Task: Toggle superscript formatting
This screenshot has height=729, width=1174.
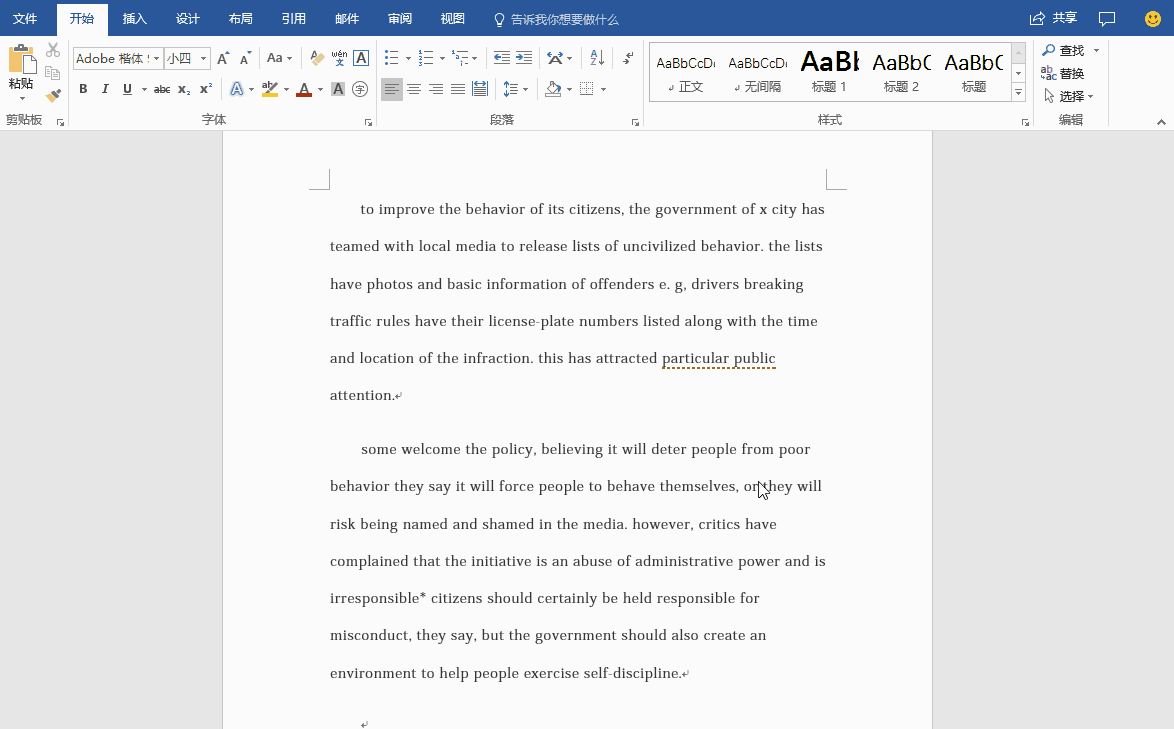Action: pos(206,89)
